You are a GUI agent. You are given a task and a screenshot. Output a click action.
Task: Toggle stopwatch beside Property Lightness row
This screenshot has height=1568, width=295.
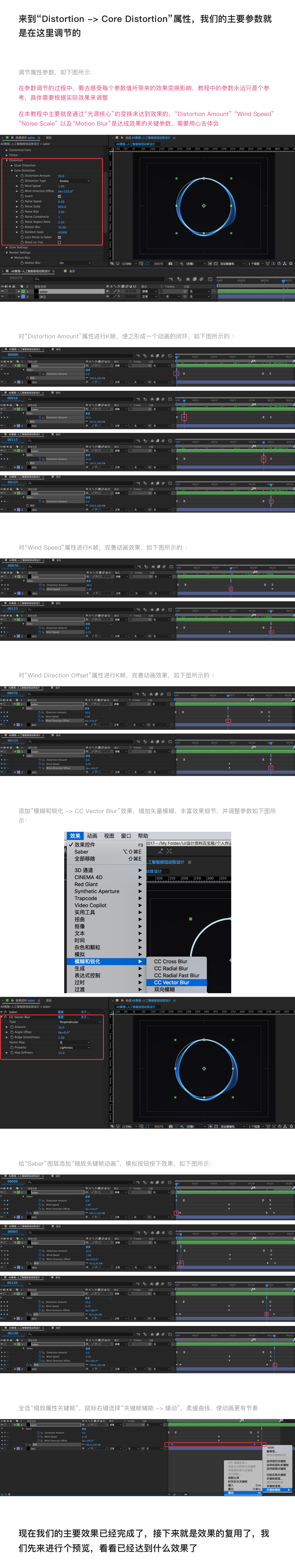[x=12, y=1047]
